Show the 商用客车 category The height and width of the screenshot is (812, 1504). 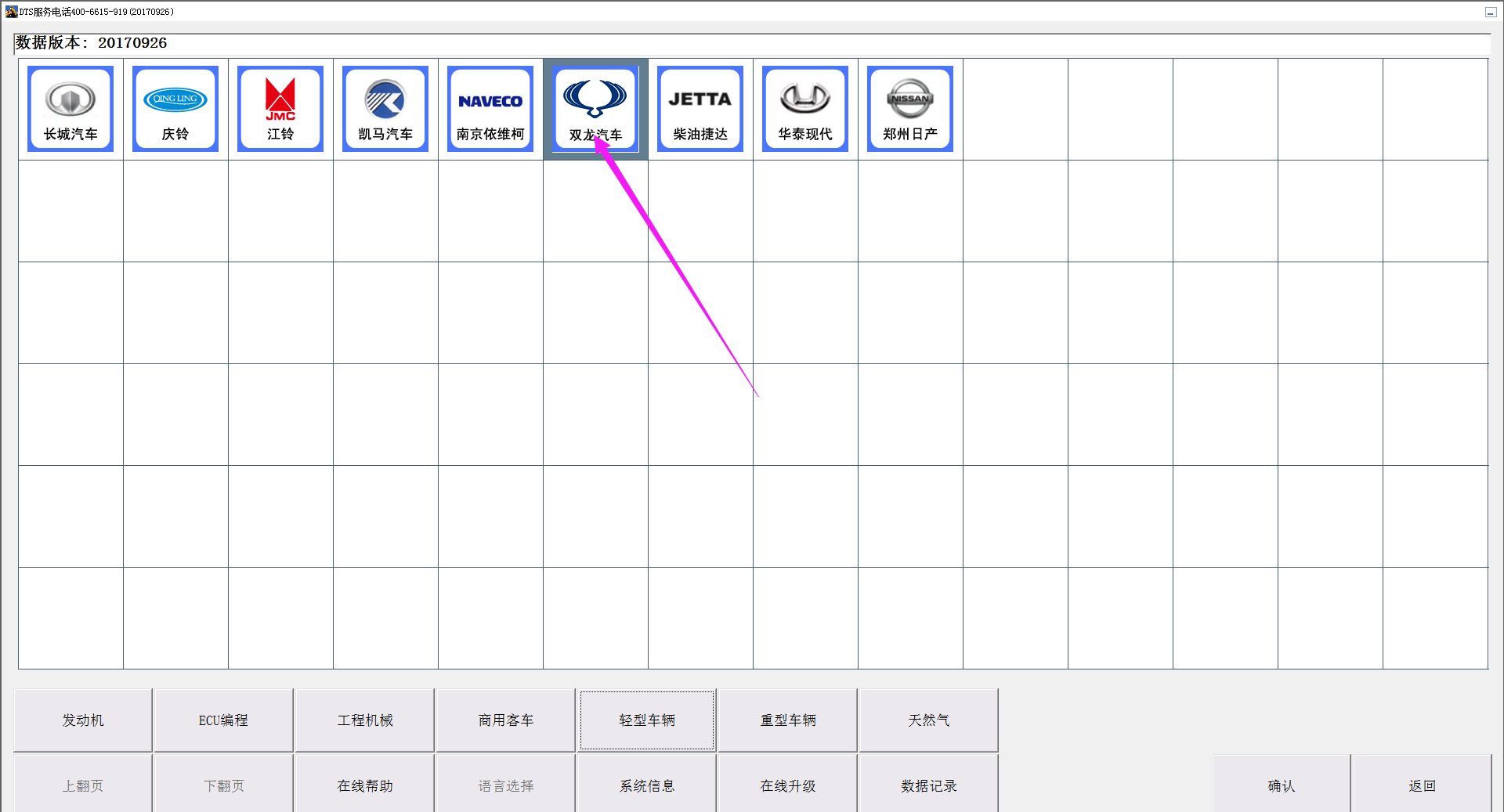point(506,720)
